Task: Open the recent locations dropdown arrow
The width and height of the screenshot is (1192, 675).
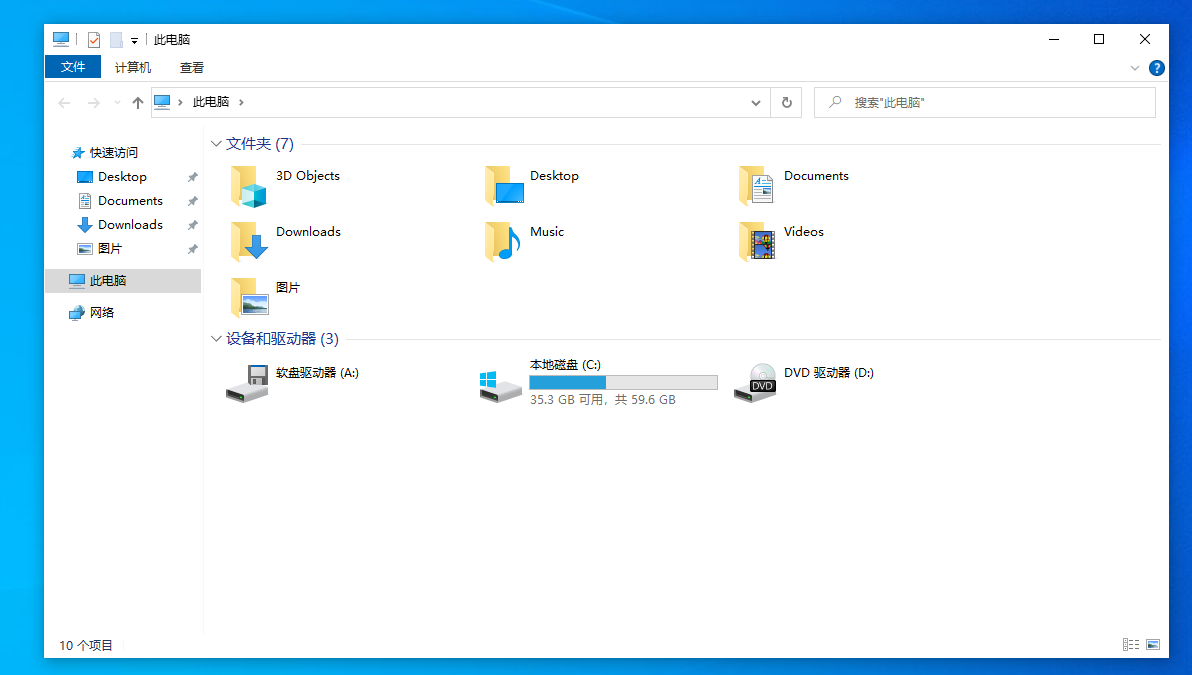Action: click(x=117, y=103)
